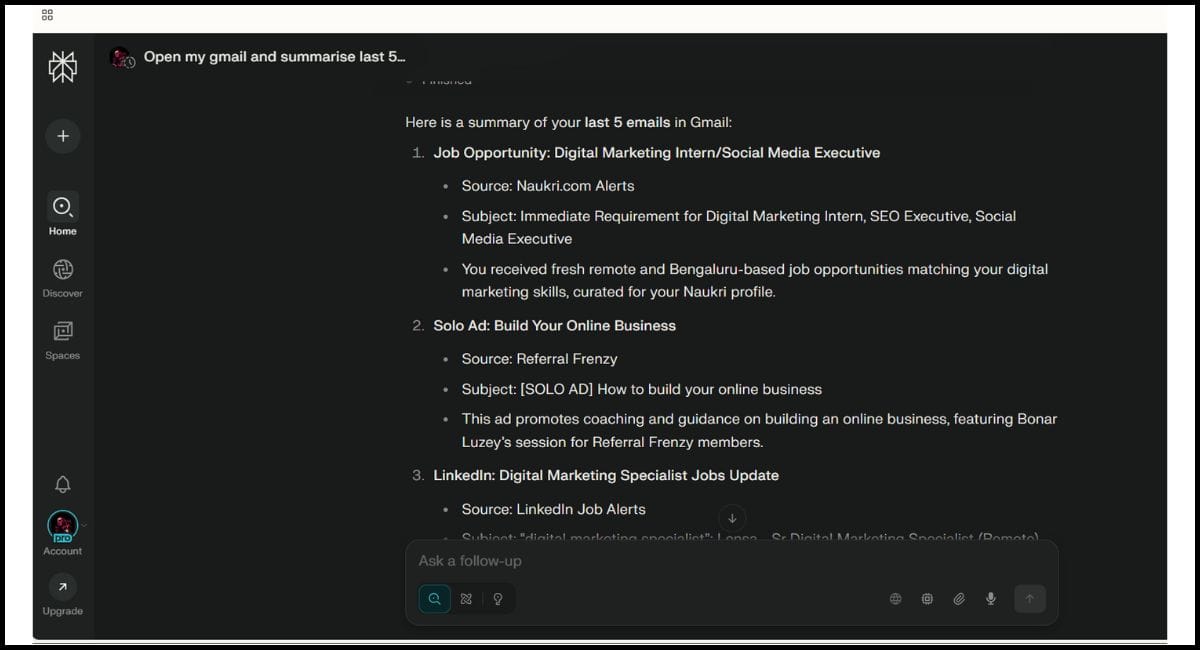Go to the Home section
This screenshot has height=650, width=1200.
point(62,214)
